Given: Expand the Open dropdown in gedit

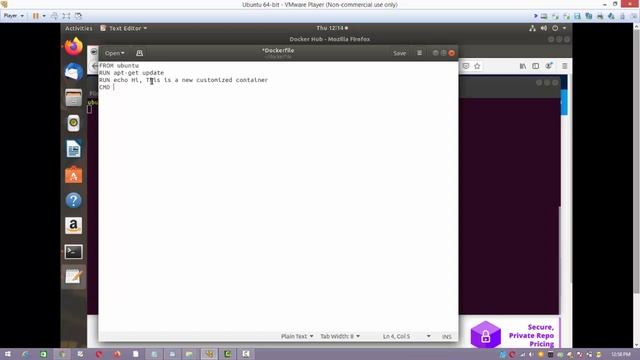Looking at the screenshot, I should click(x=114, y=53).
